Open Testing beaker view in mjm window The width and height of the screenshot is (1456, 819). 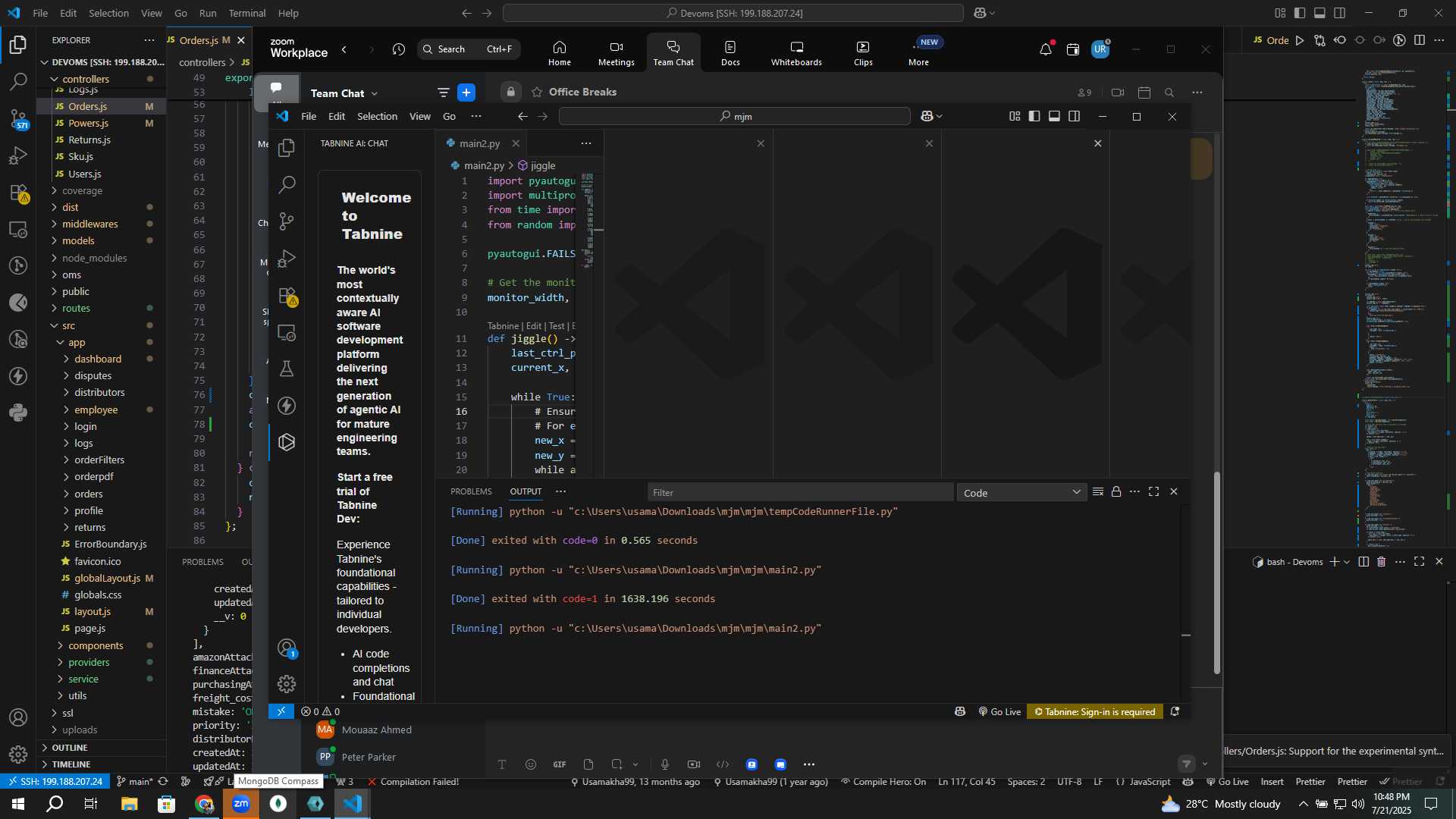(287, 369)
